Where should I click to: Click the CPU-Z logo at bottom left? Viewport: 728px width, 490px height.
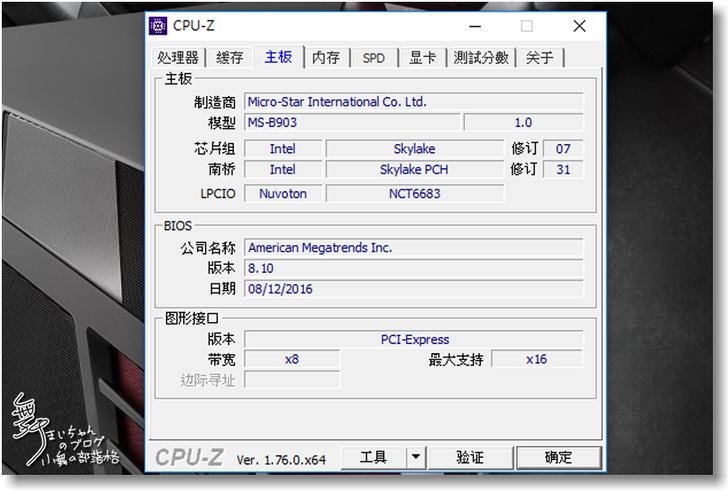point(189,457)
